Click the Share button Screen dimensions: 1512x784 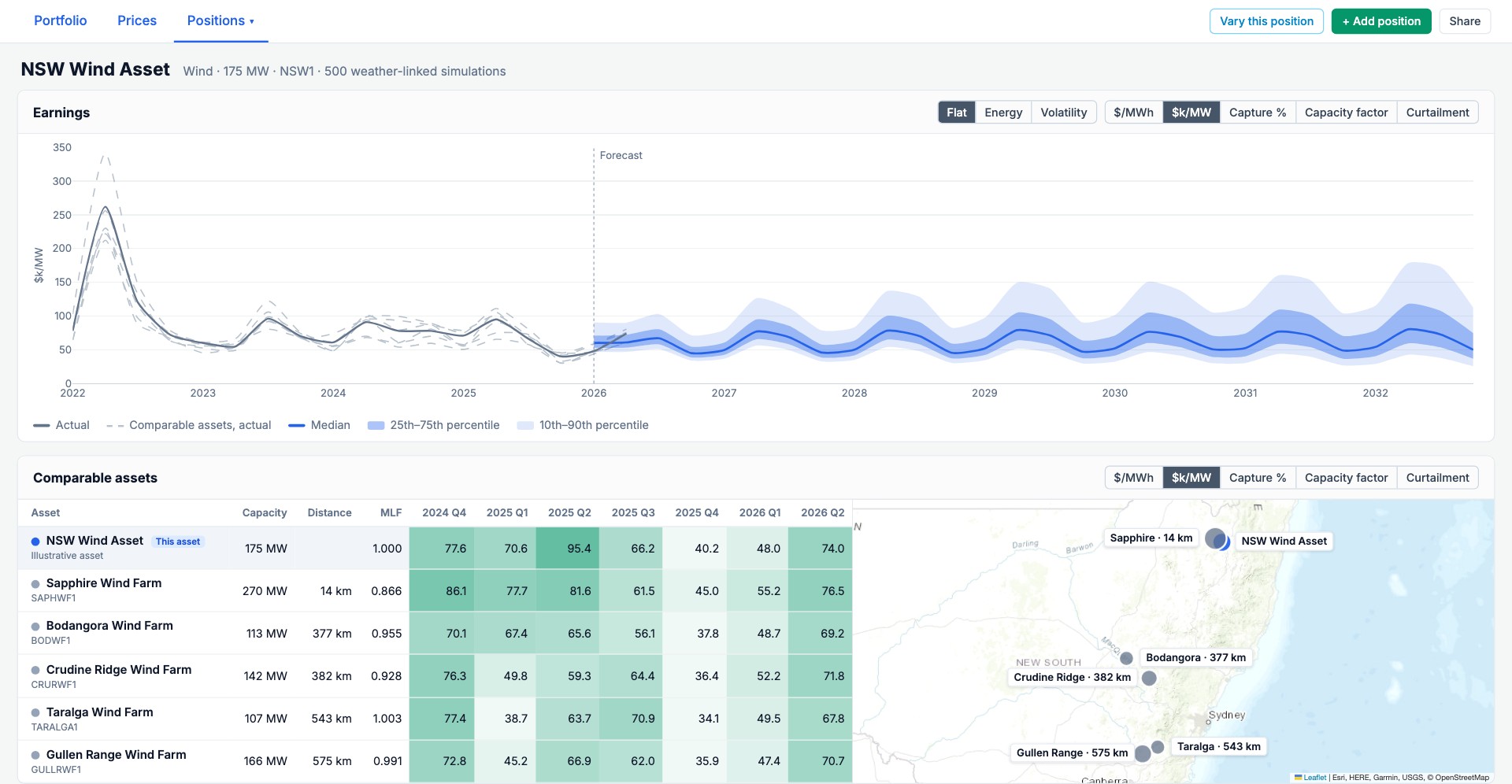click(1465, 21)
